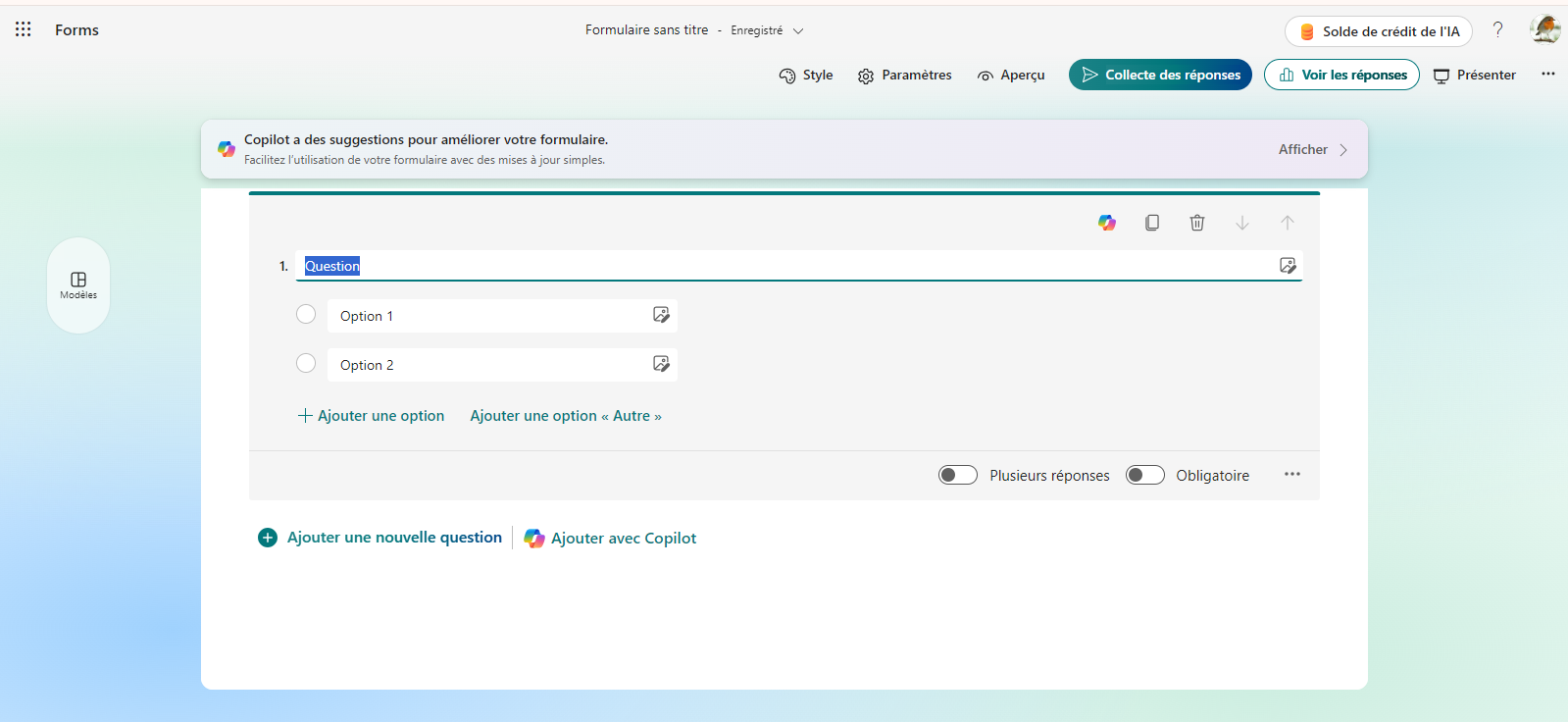Toggle the Obligatoire switch
1568x722 pixels.
1144,475
